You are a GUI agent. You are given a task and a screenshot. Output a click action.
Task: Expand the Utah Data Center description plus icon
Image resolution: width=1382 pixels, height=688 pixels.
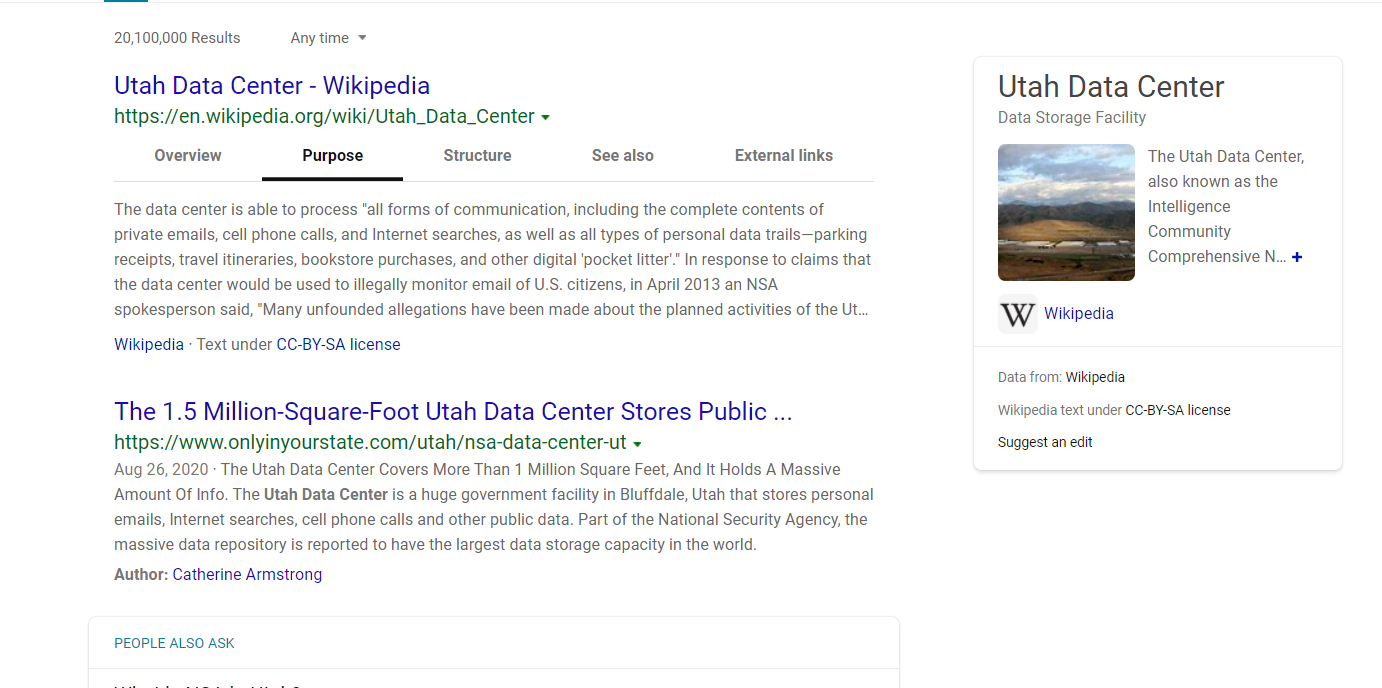[1297, 257]
